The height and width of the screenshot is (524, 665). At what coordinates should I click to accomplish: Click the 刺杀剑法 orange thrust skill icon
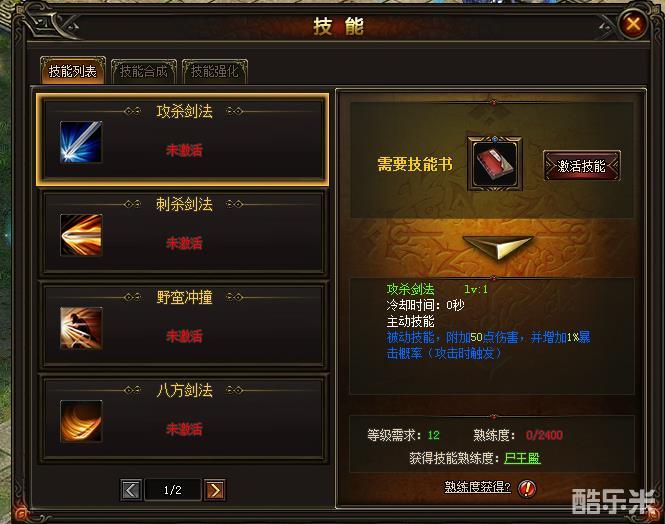81,235
